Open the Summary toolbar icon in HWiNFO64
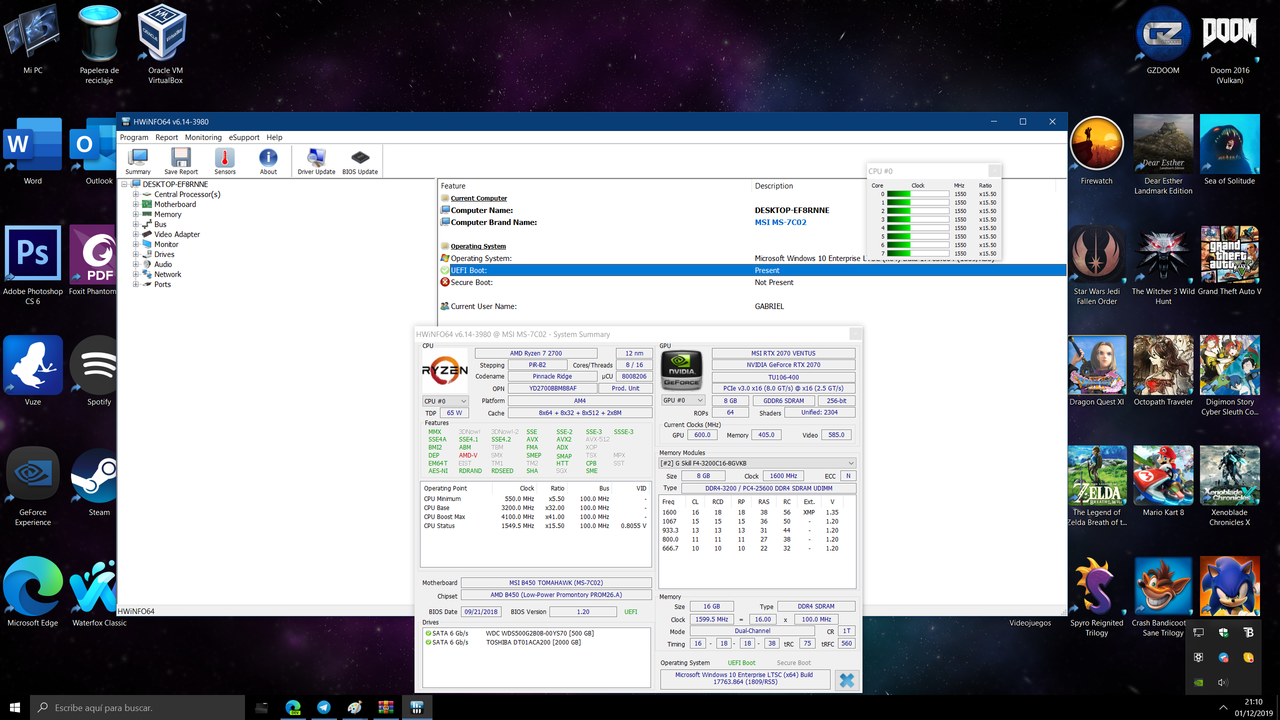The height and width of the screenshot is (720, 1280). (138, 162)
